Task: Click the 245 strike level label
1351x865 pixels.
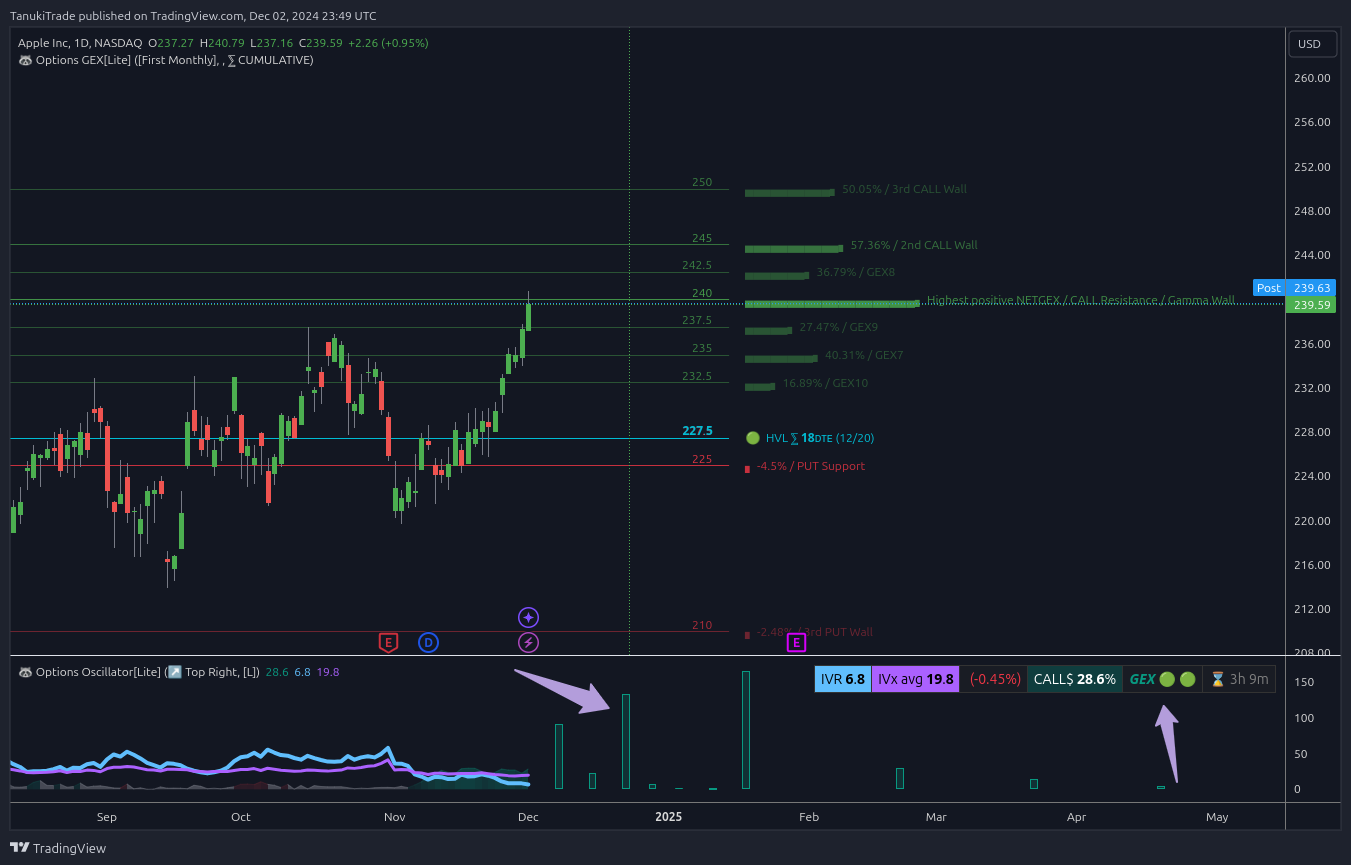Action: (x=702, y=238)
